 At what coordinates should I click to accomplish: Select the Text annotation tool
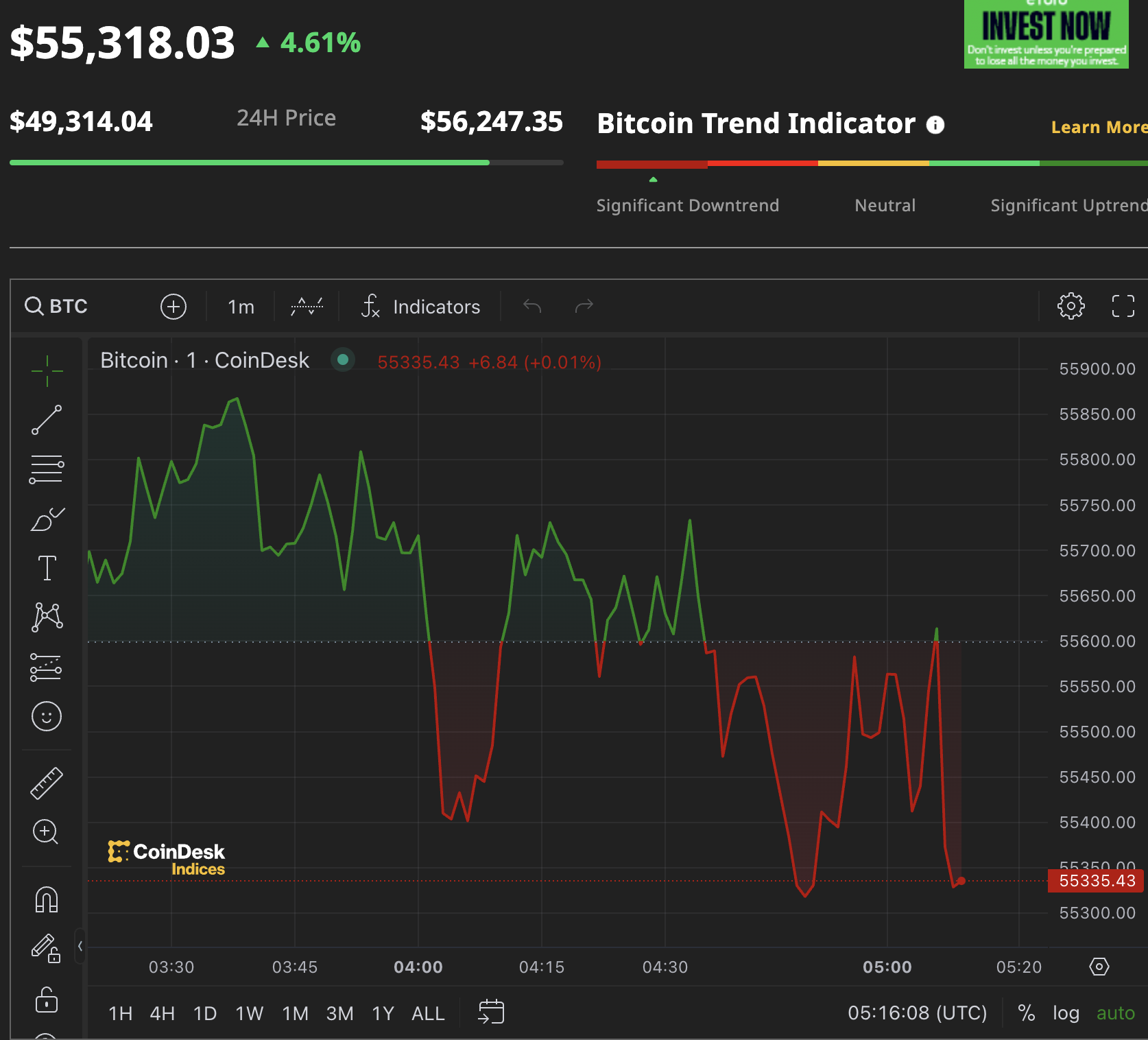(x=47, y=568)
